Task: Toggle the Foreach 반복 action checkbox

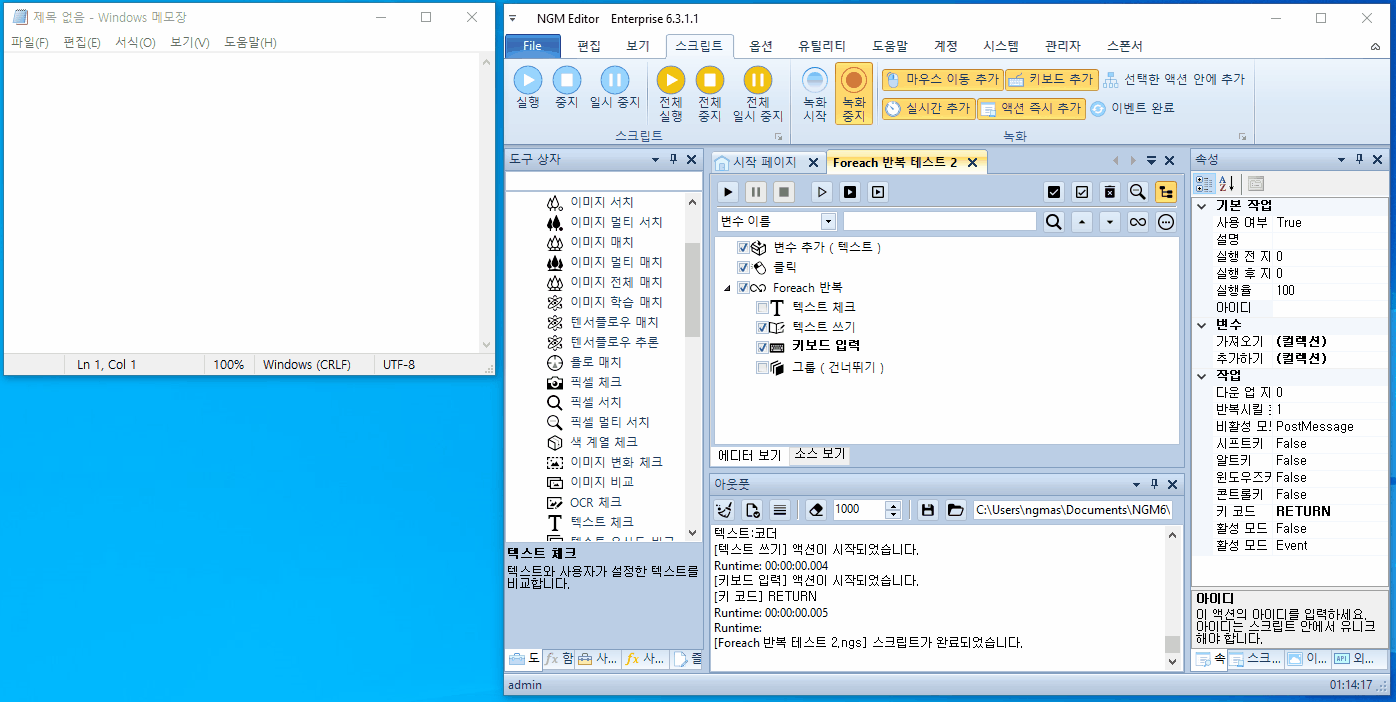Action: pyautogui.click(x=743, y=288)
